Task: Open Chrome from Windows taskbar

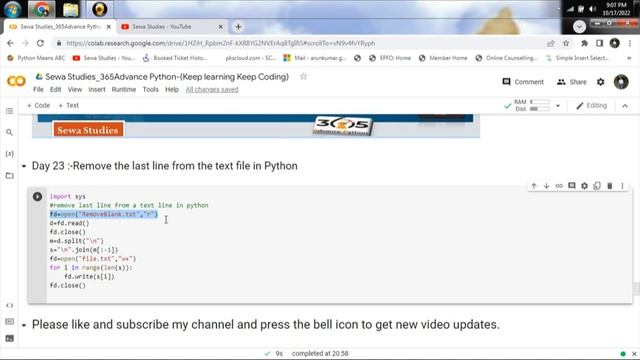Action: [41, 9]
